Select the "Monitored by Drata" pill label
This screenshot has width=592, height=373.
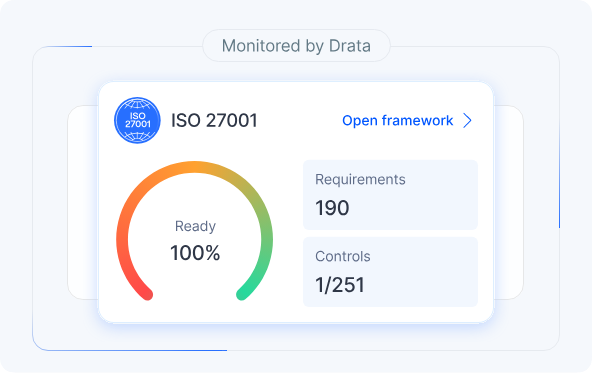[x=296, y=46]
